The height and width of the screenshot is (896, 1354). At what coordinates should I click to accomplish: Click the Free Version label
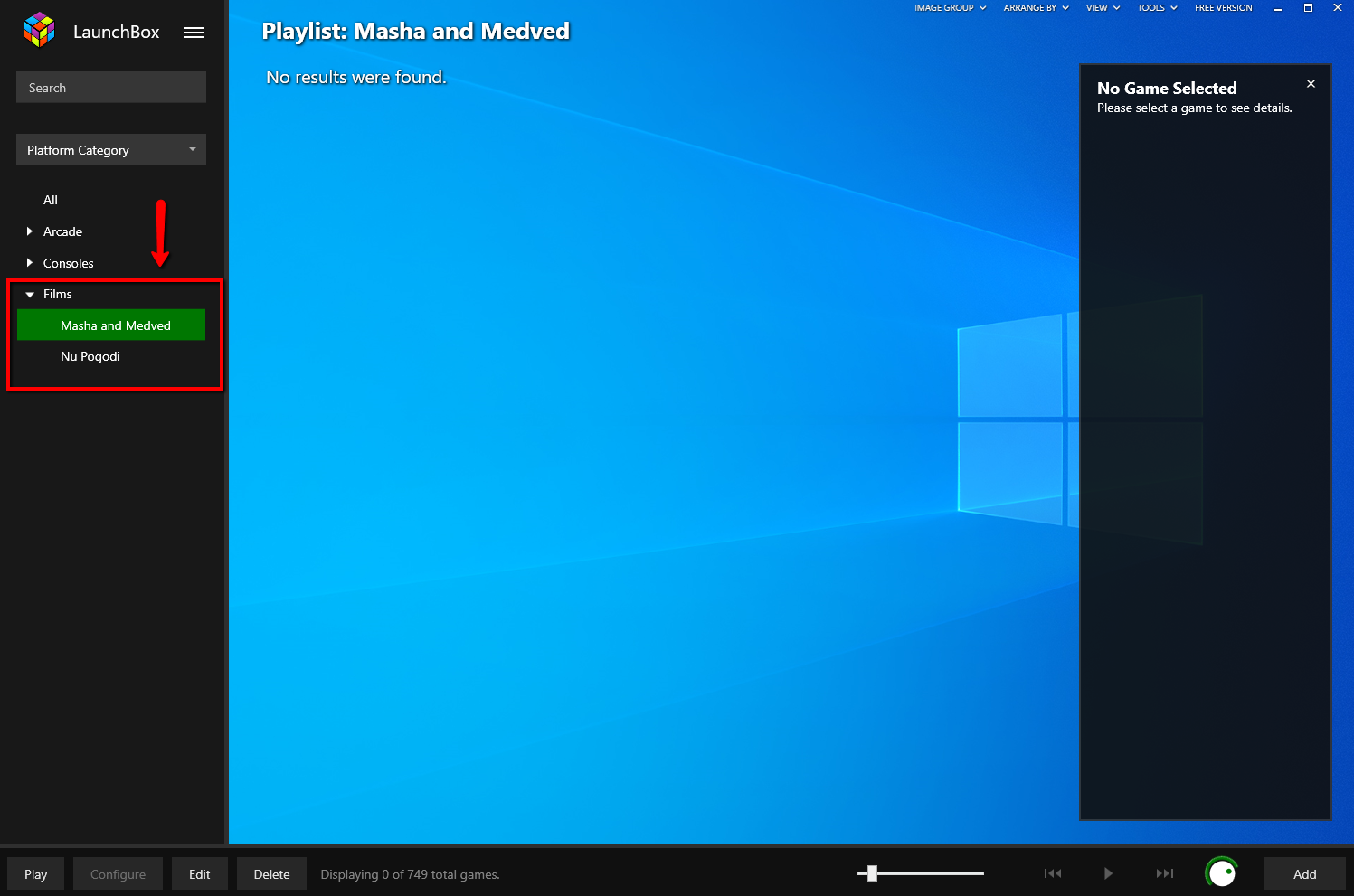(1223, 8)
